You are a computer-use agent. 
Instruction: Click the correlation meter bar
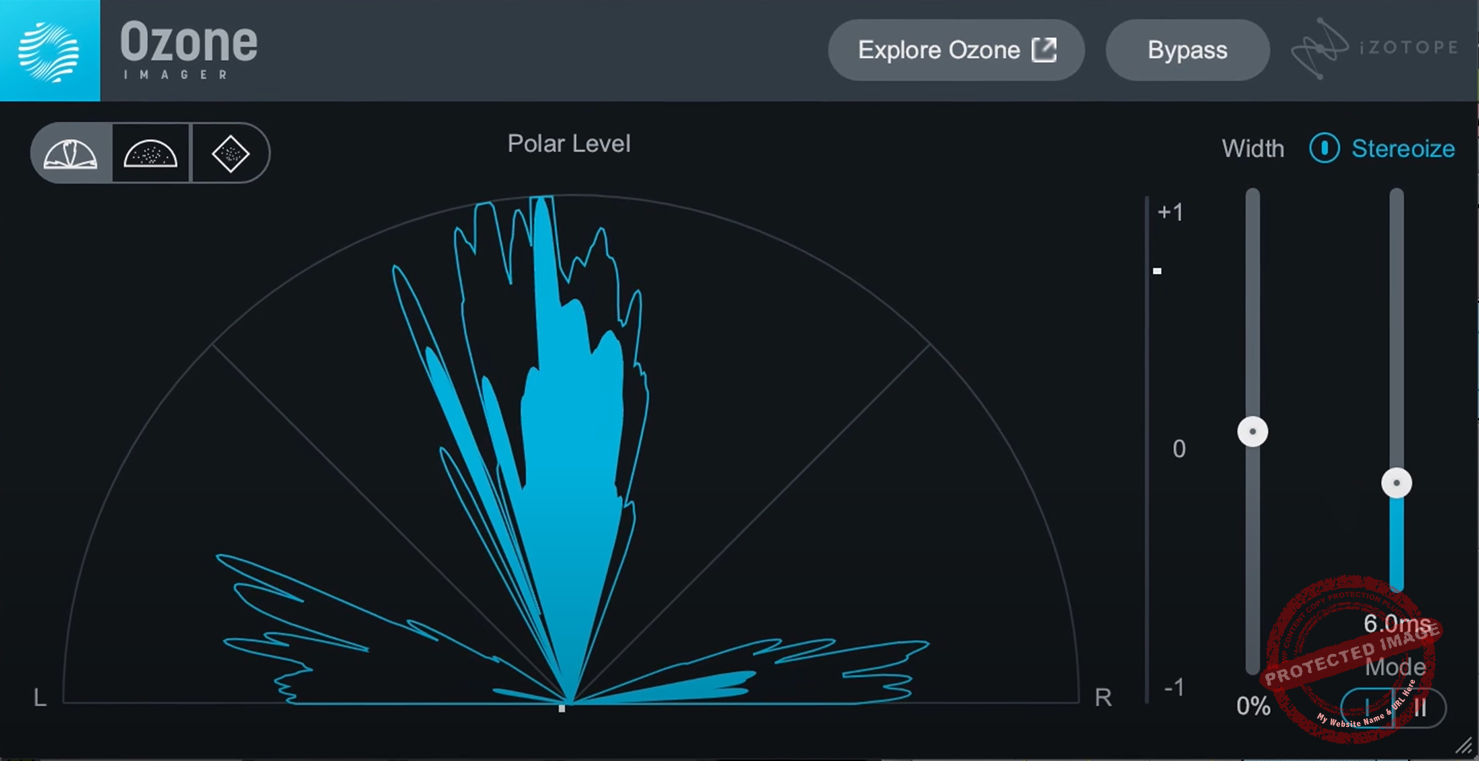pyautogui.click(x=1148, y=448)
